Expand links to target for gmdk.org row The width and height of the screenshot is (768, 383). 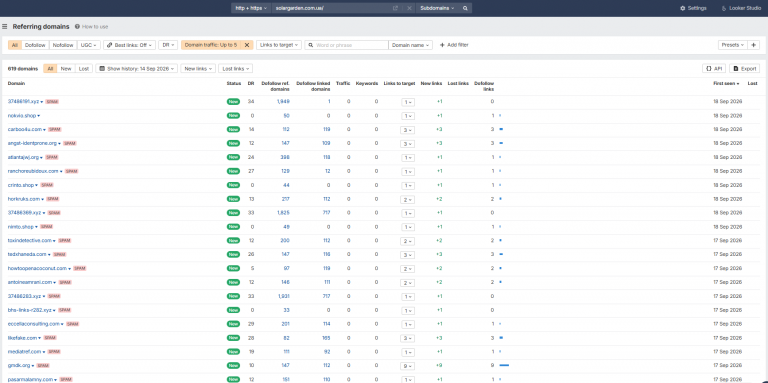point(408,365)
